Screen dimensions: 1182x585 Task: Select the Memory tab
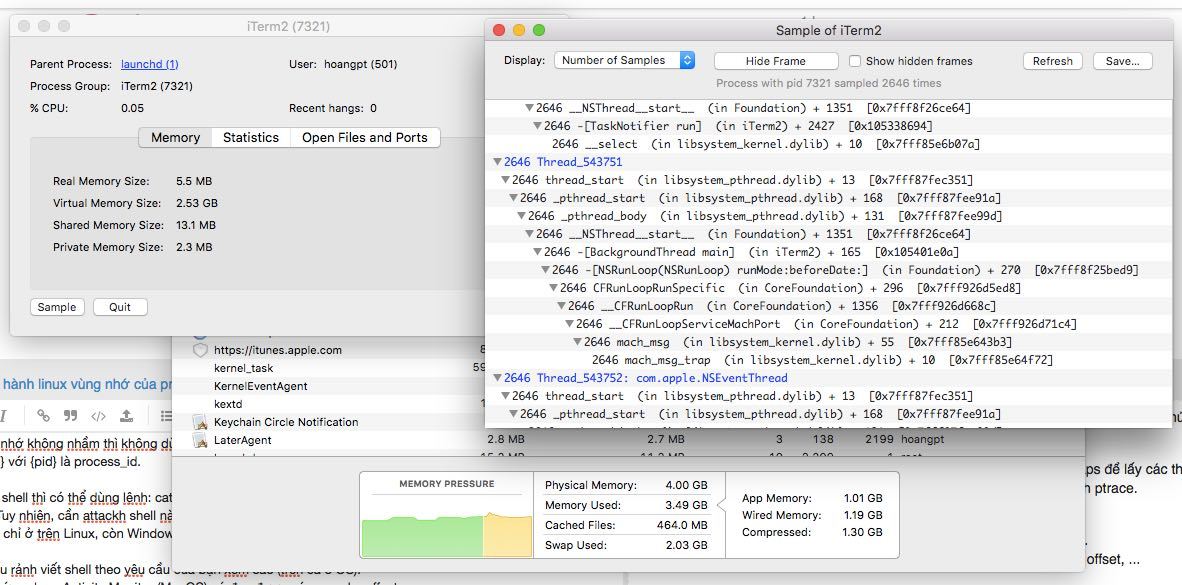(x=175, y=138)
